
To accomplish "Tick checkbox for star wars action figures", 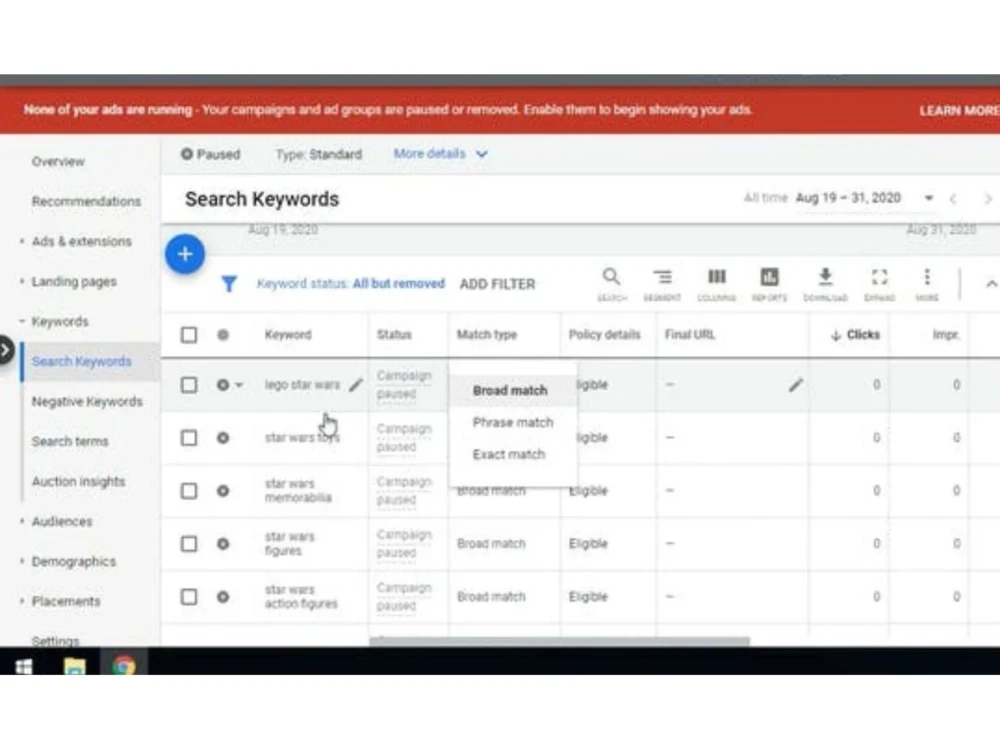I will coord(189,597).
